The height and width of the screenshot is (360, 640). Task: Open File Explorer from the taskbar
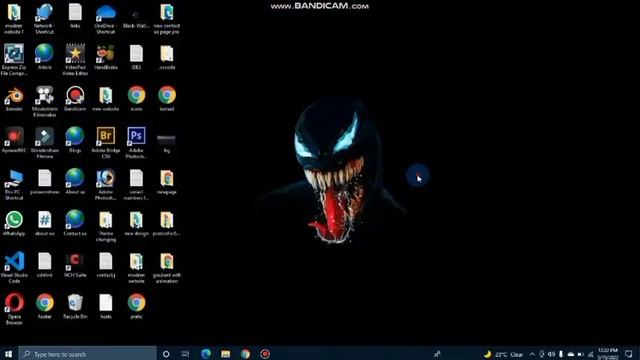point(225,354)
